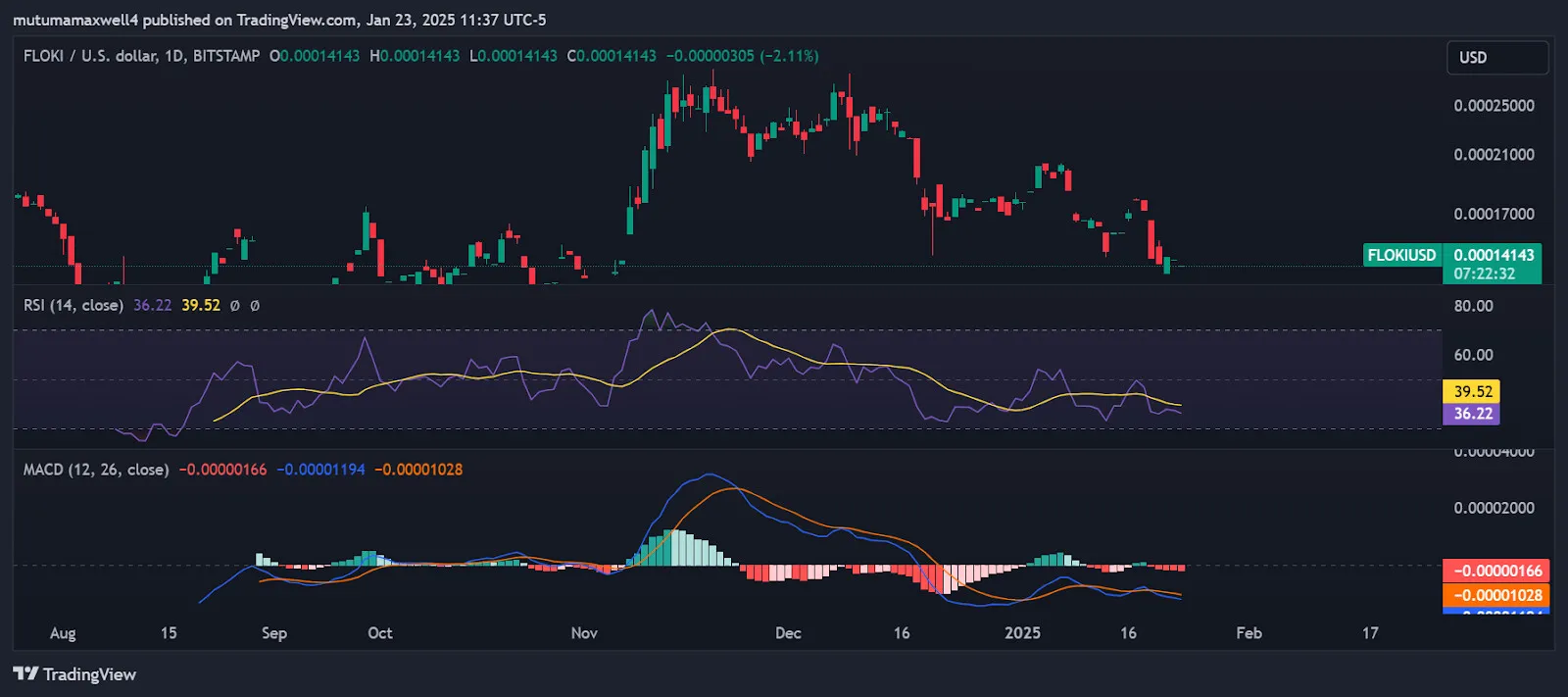Screen dimensions: 1568x697
Task: Open the USD currency selector
Action: coord(1497,58)
